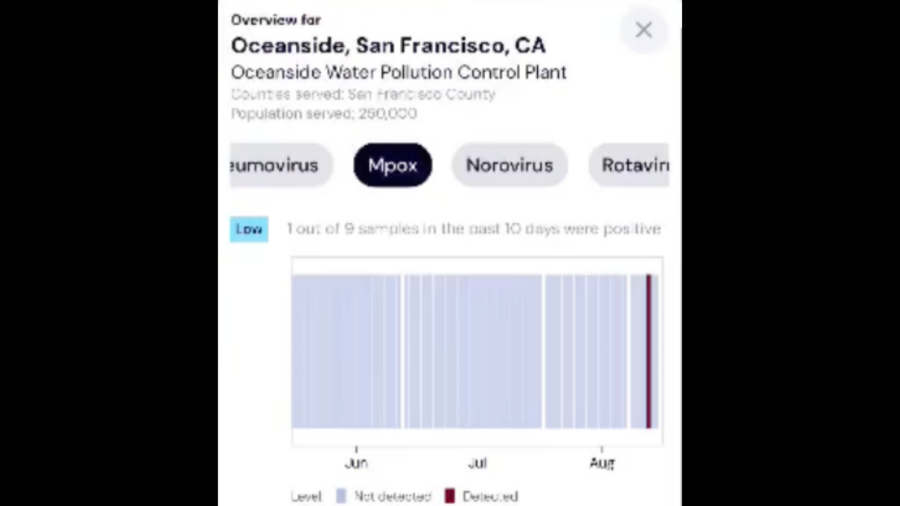Click the Detected legend swatch
The image size is (900, 506).
[x=449, y=496]
